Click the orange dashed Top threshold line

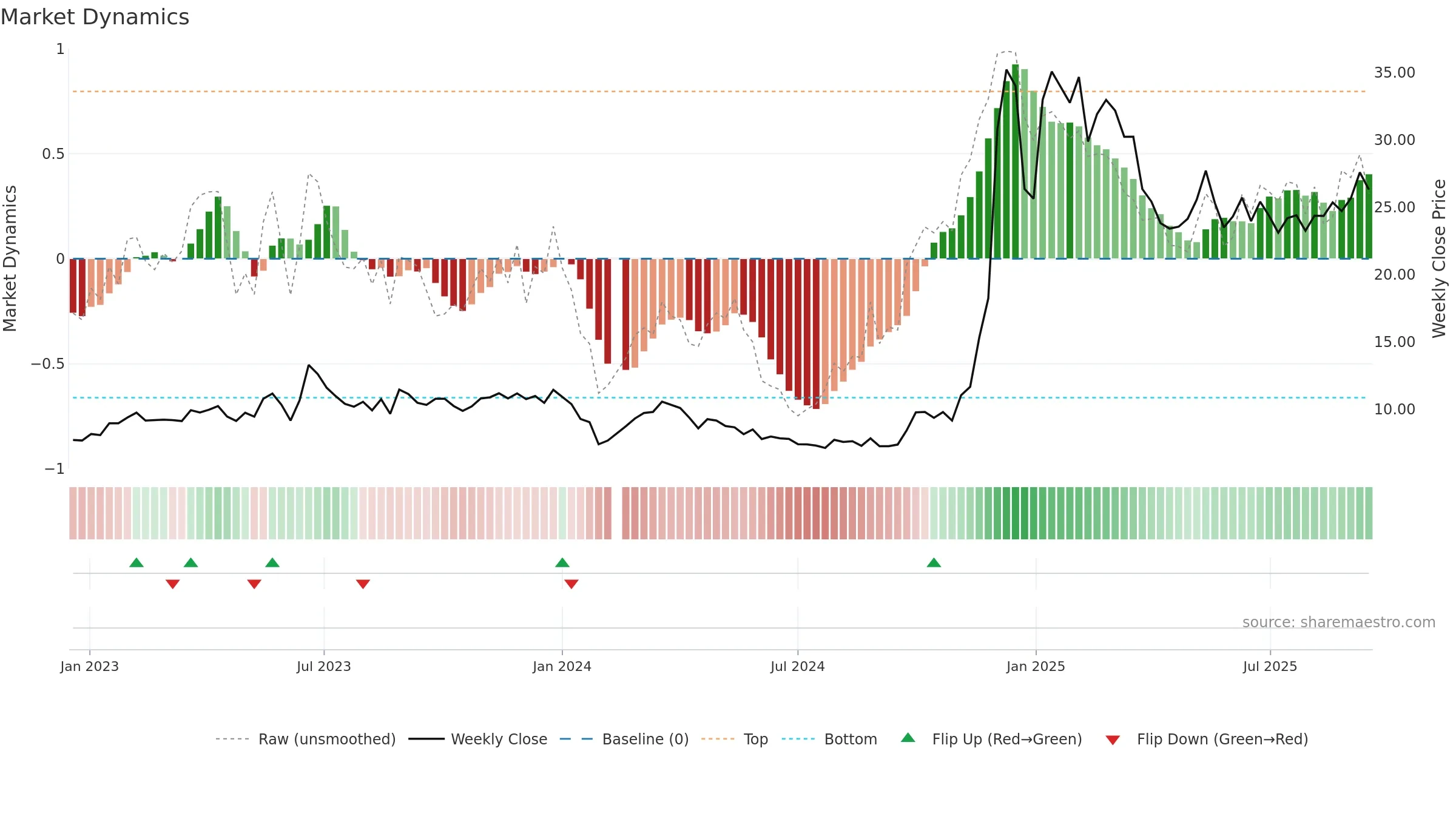click(720, 92)
